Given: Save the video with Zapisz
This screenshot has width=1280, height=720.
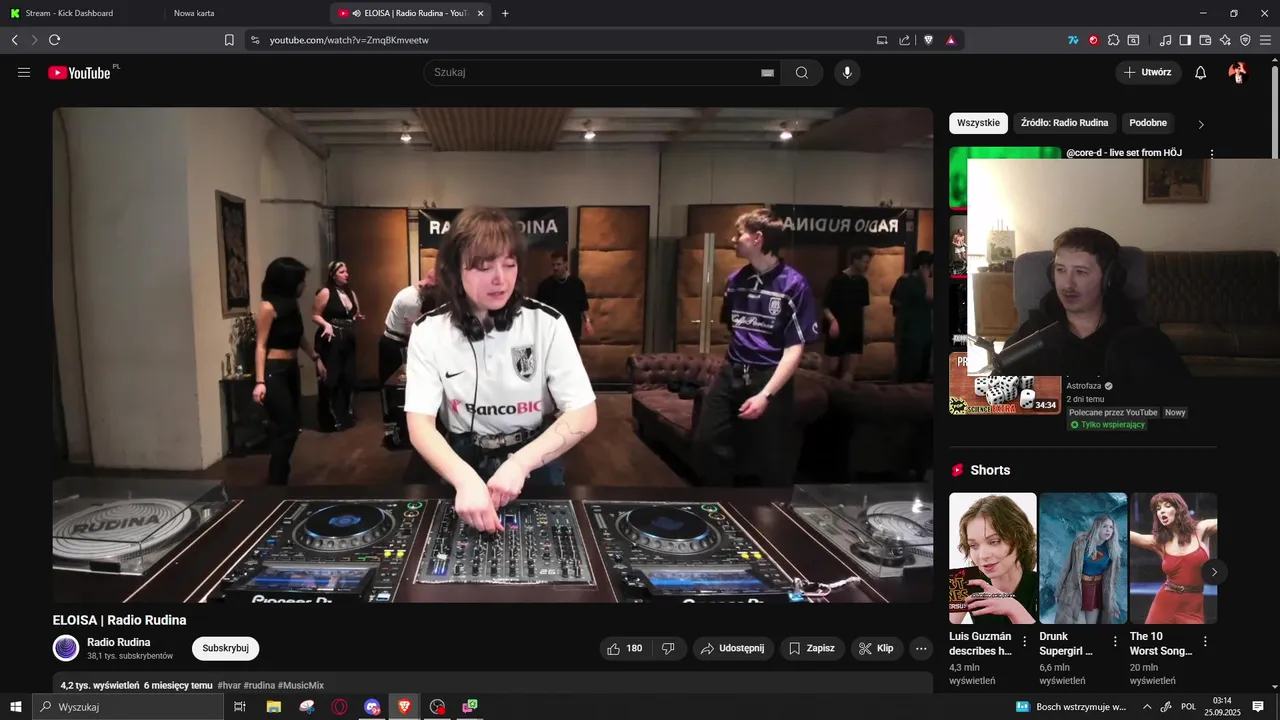Looking at the screenshot, I should pos(812,648).
